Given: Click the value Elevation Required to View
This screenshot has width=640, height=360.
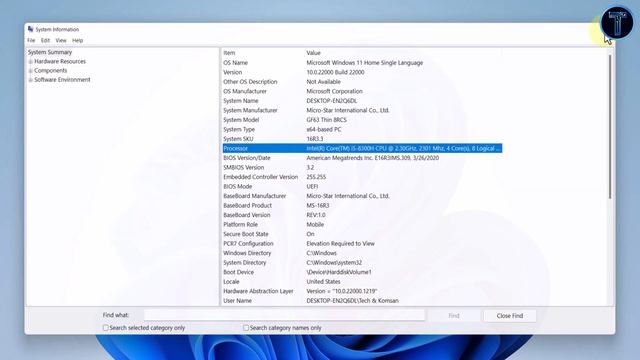Looking at the screenshot, I should (x=340, y=244).
